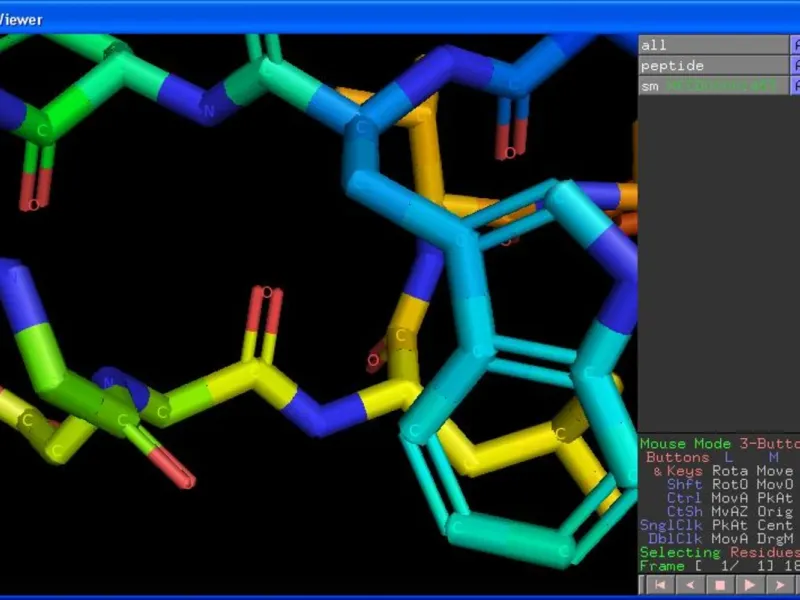
Task: Click 'MovA' in the Ctrl row
Action: [731, 498]
